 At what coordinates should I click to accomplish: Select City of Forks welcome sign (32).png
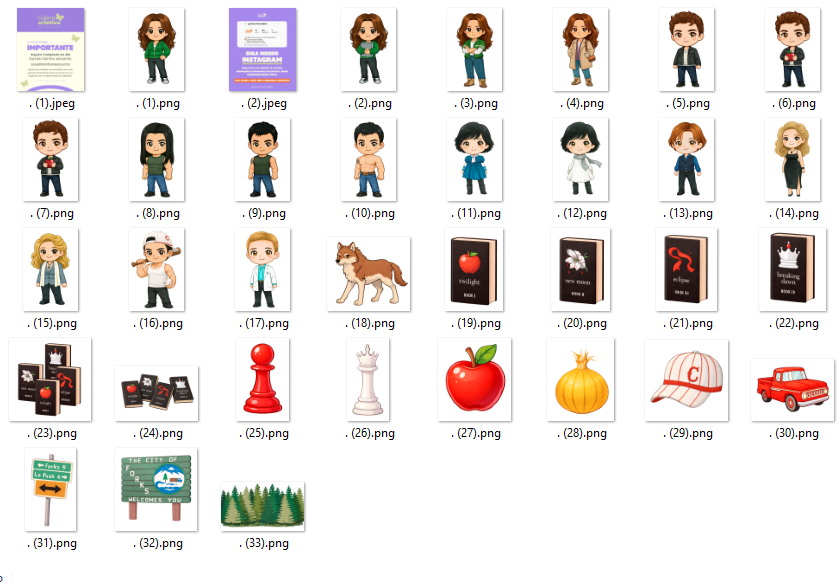click(156, 490)
